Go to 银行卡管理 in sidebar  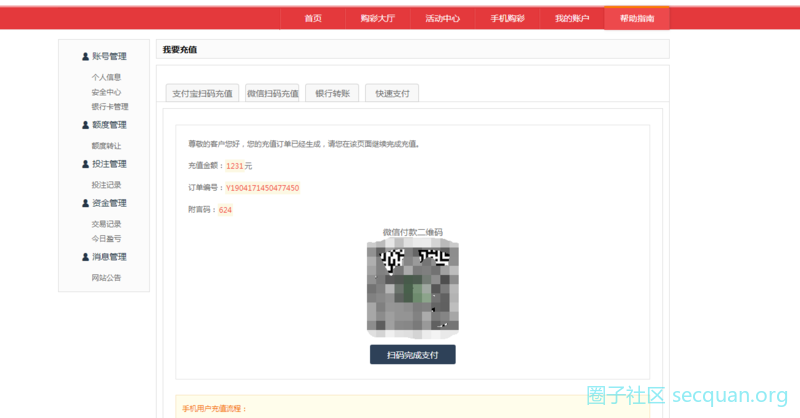[x=110, y=107]
